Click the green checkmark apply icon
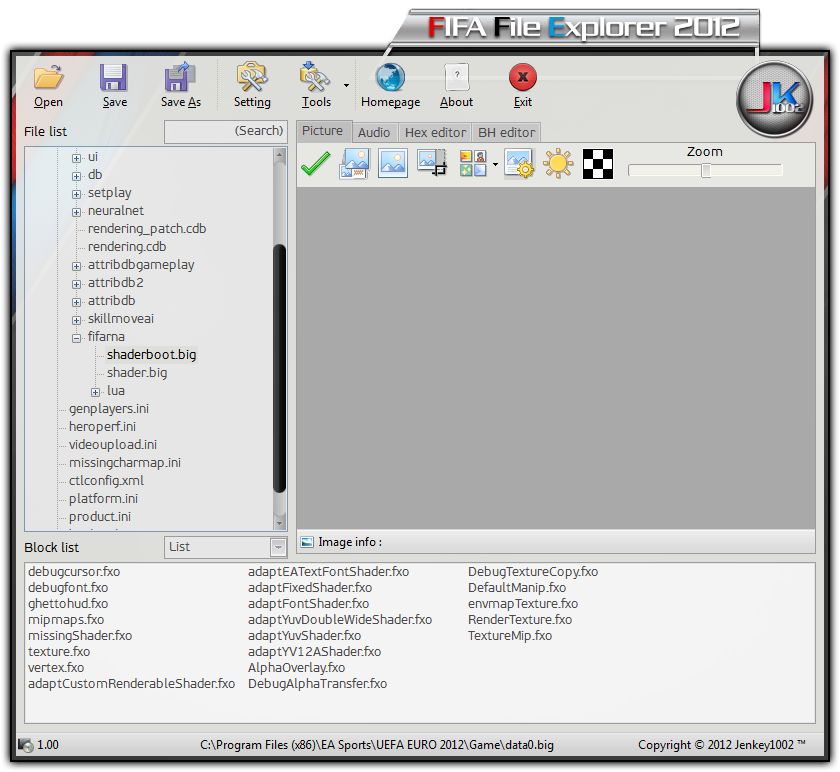This screenshot has height=772, width=840. [x=316, y=164]
